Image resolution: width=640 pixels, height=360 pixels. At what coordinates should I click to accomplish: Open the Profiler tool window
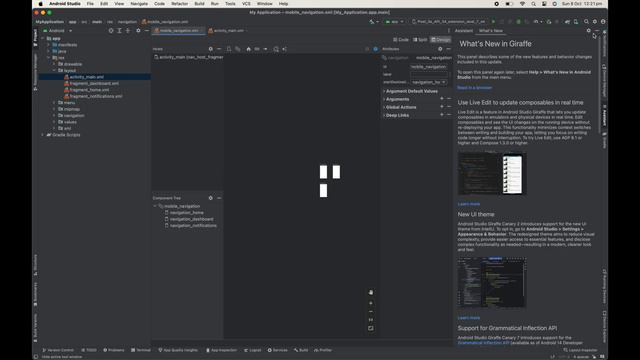click(323, 350)
